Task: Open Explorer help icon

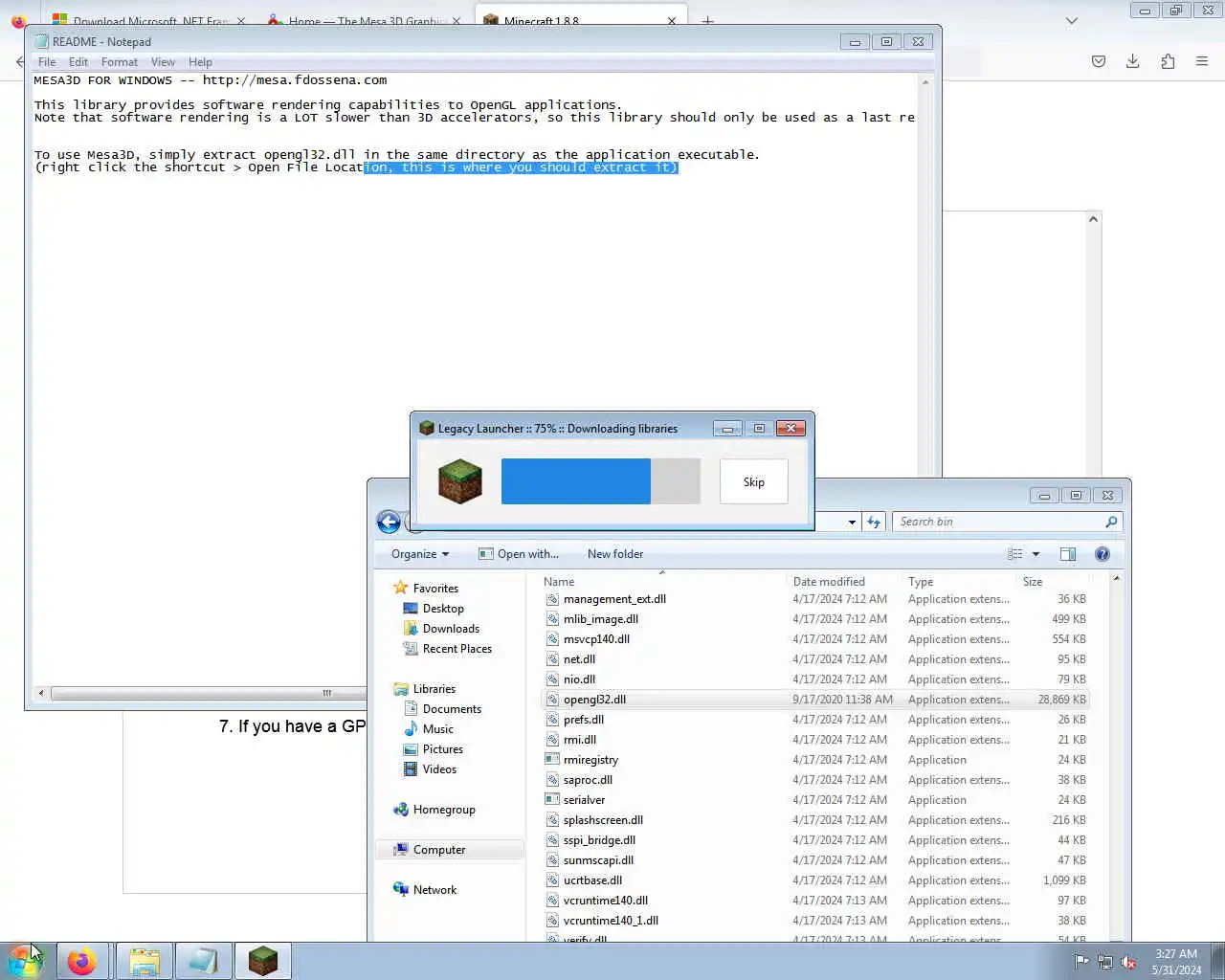Action: 1102,554
